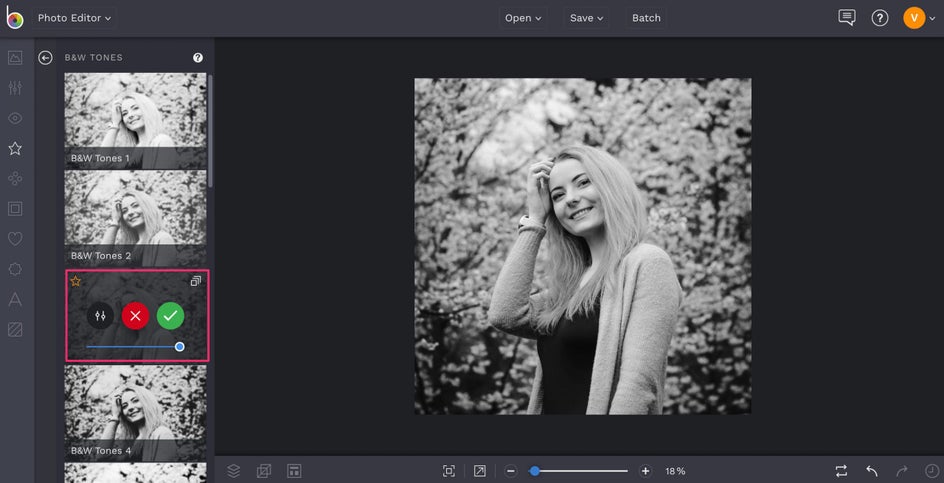The width and height of the screenshot is (944, 483).
Task: Select the B&W Tones 1 thumbnail
Action: (x=136, y=119)
